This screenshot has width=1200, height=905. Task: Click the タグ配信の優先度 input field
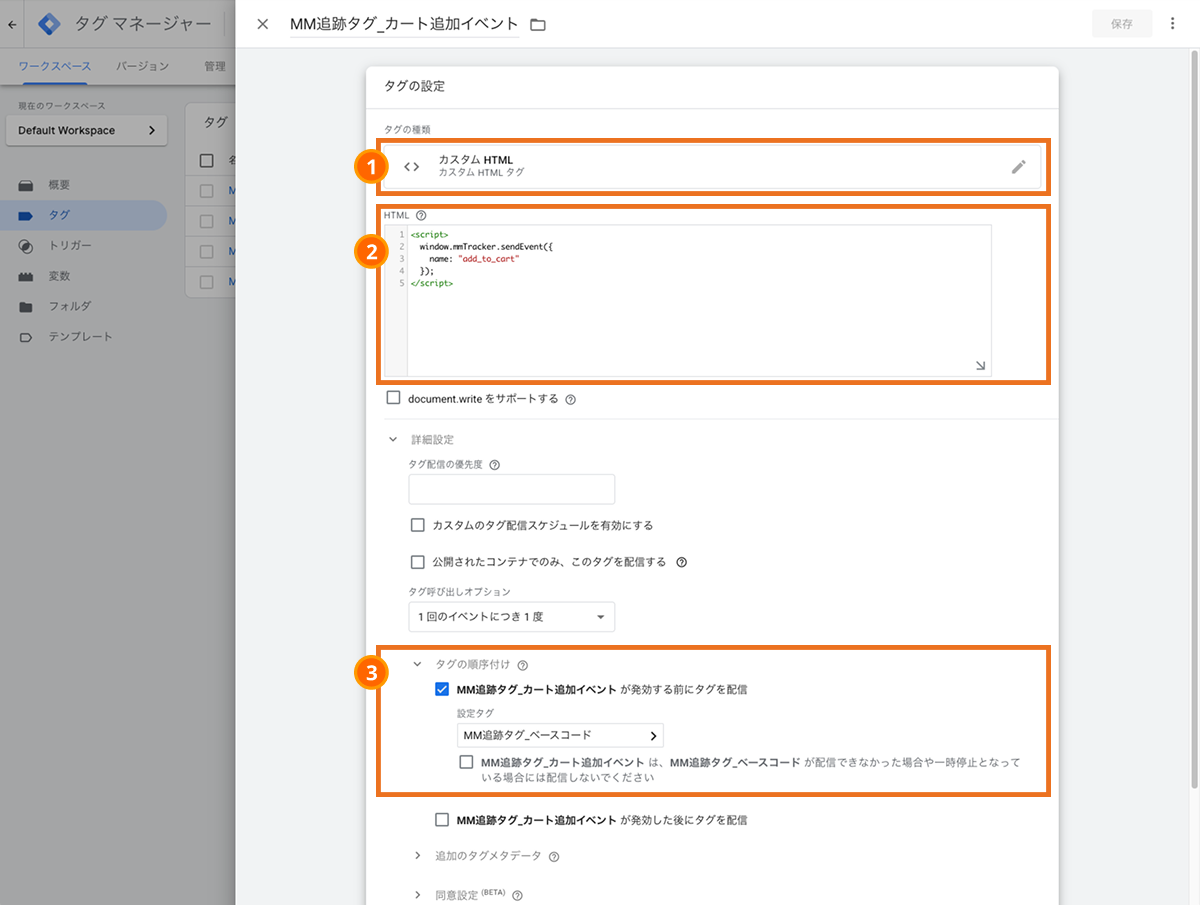pos(512,489)
